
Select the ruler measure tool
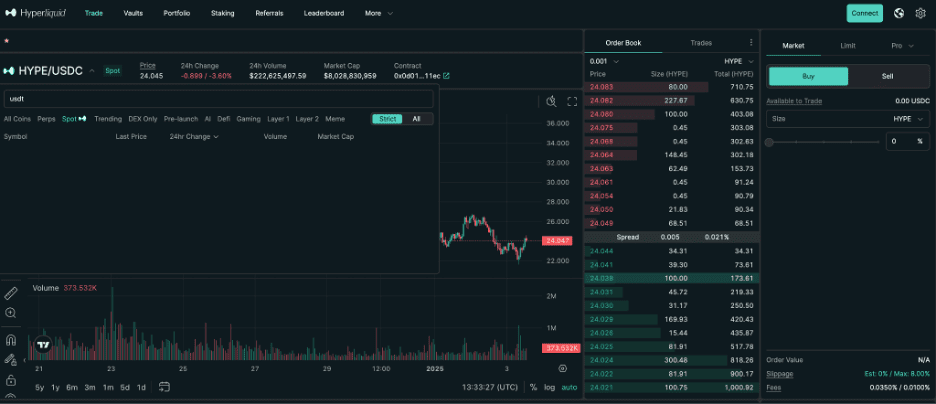pos(11,293)
